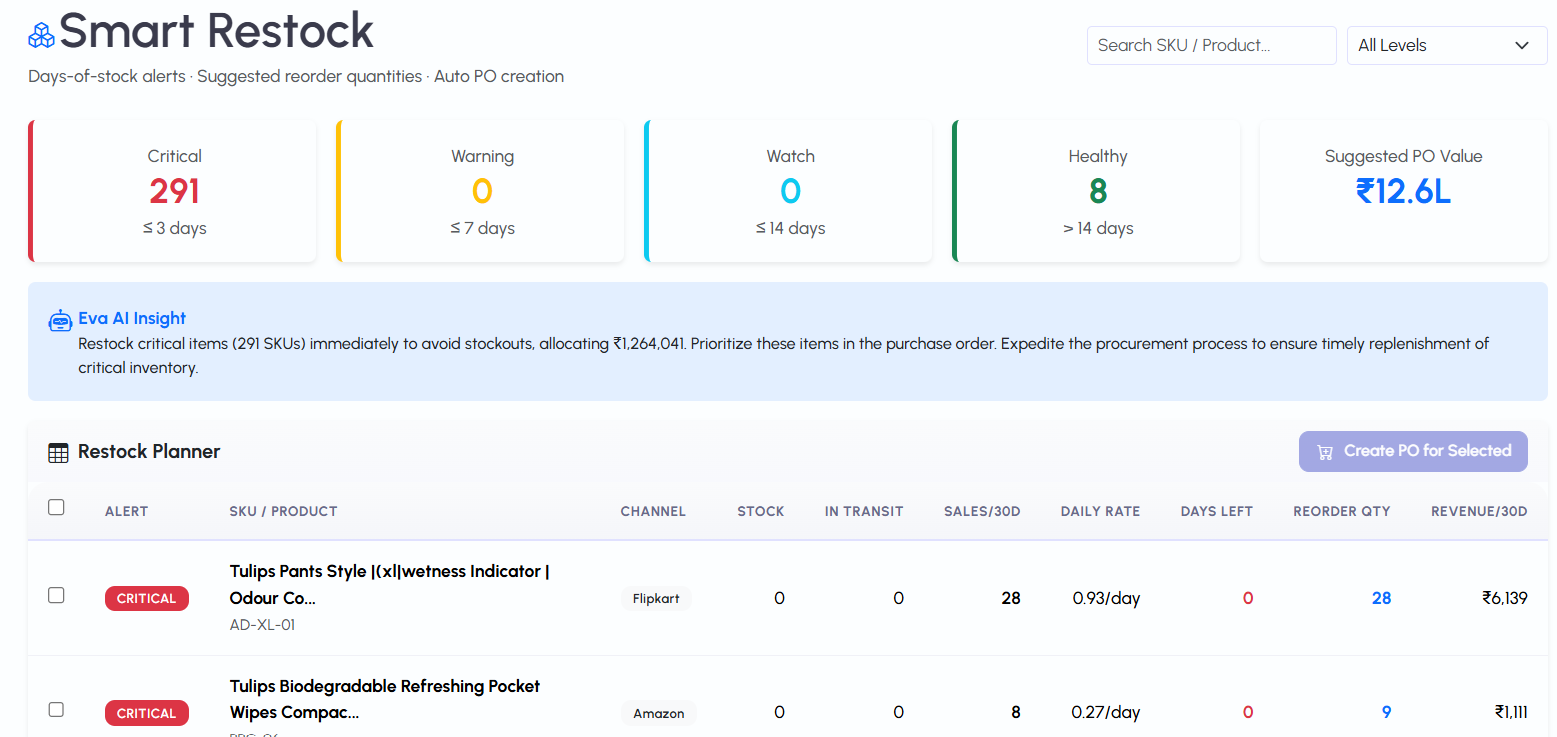Screen dimensions: 1557x737
Task: Sort by DAILY RATE column header
Action: (1100, 511)
